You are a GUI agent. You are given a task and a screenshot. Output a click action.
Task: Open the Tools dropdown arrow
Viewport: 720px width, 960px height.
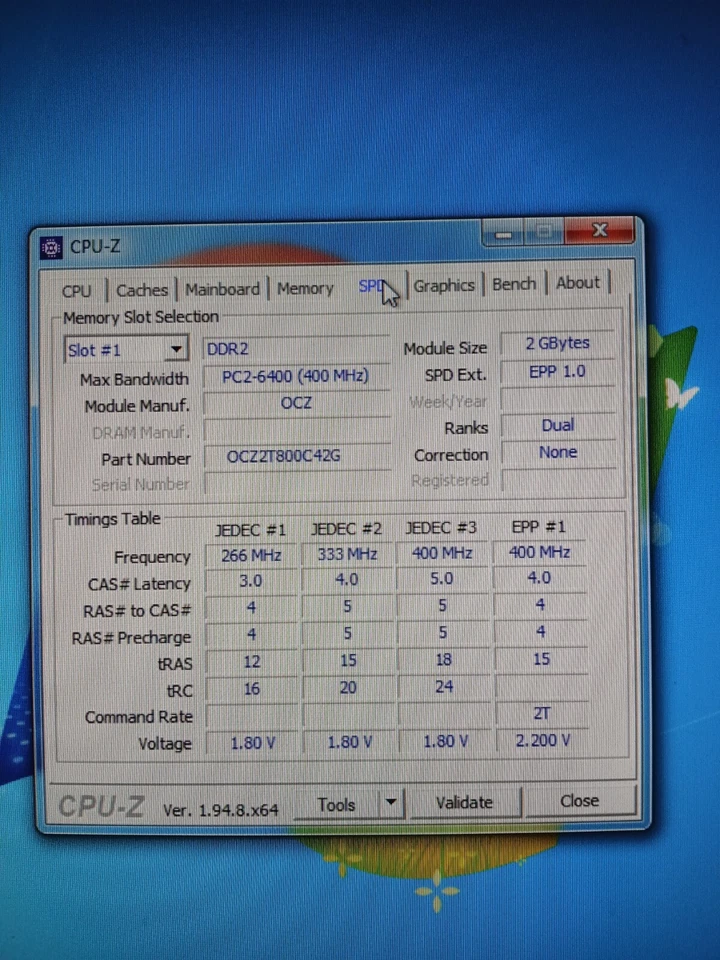(x=392, y=803)
